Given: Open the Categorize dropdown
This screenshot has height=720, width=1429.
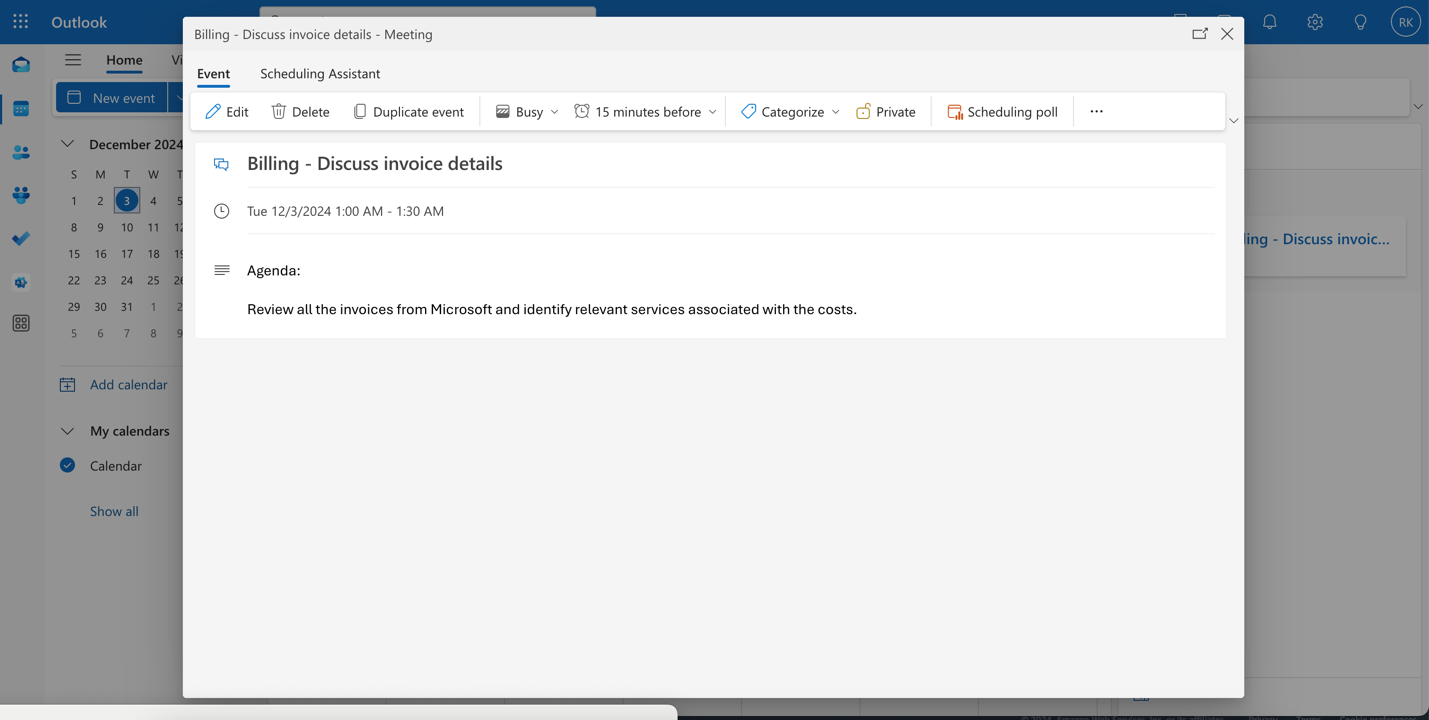Looking at the screenshot, I should [x=790, y=112].
